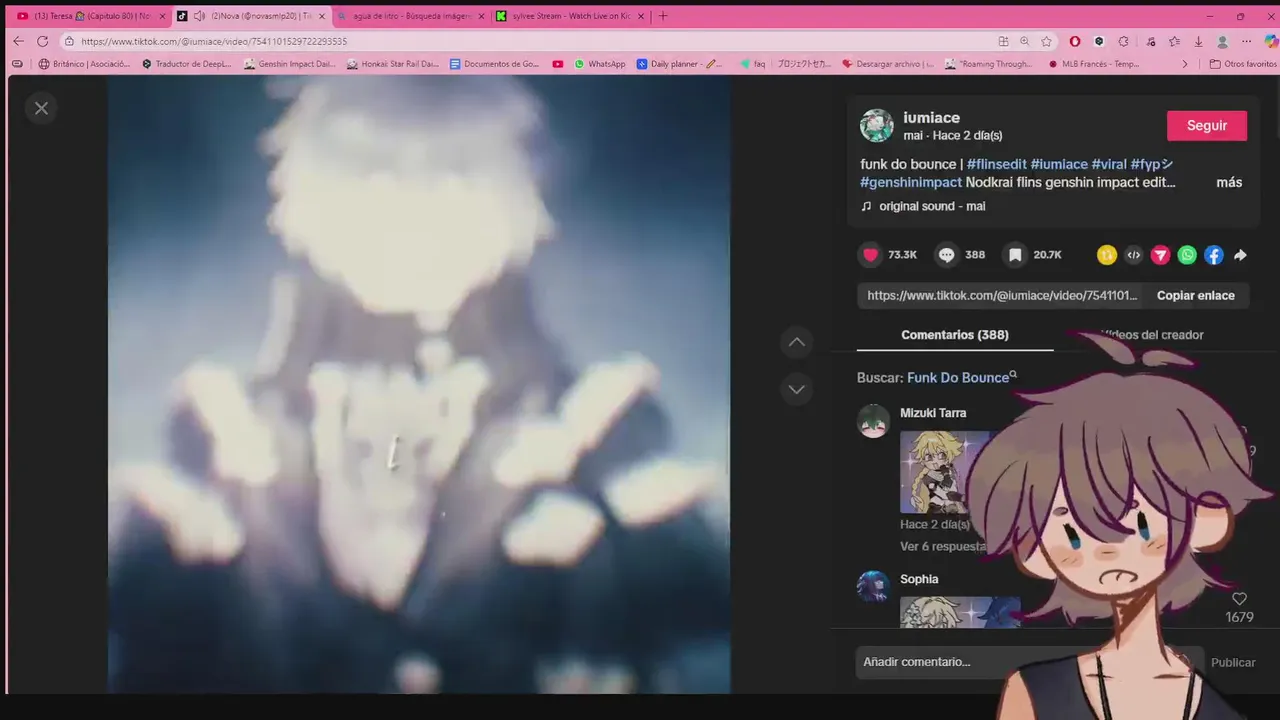Open the Otros favoritos folder
The height and width of the screenshot is (720, 1280).
click(x=1243, y=64)
